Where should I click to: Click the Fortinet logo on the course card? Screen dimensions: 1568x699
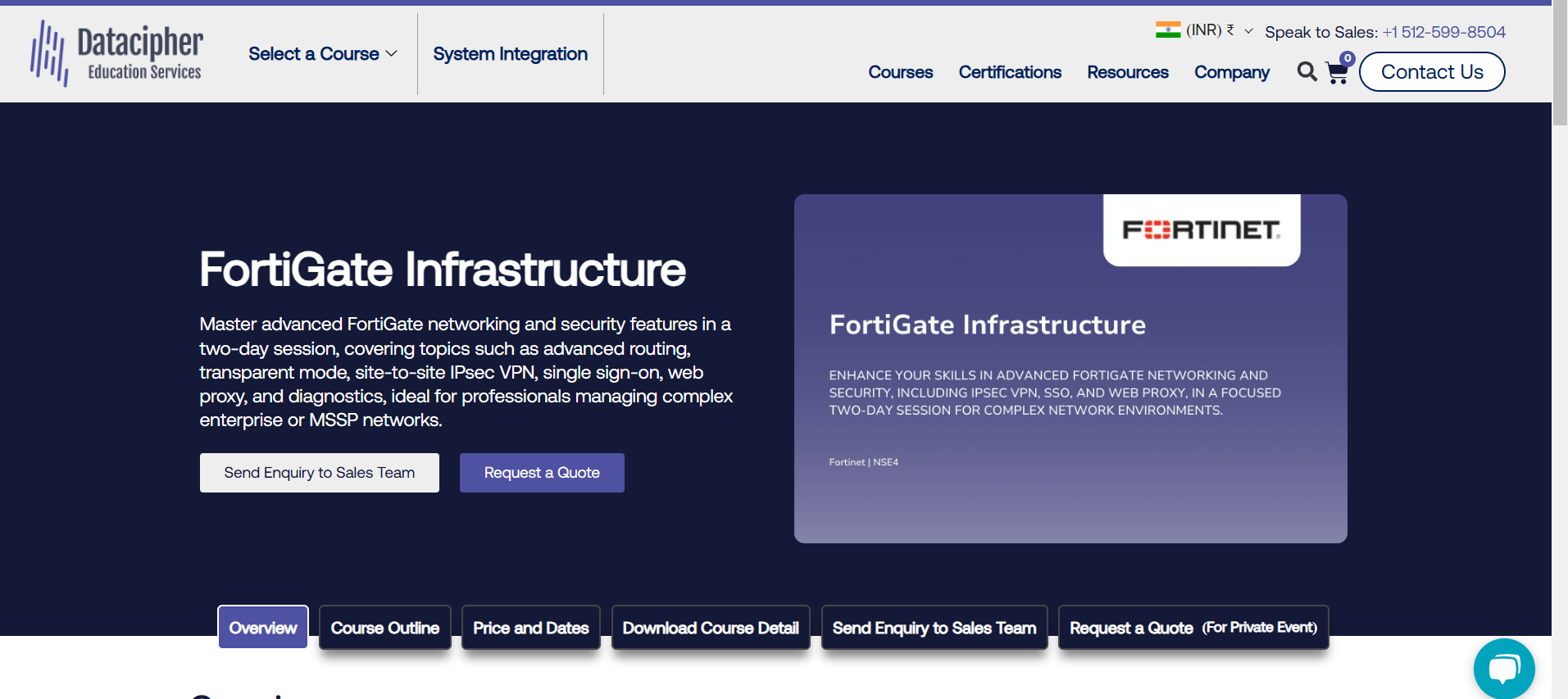(x=1202, y=230)
